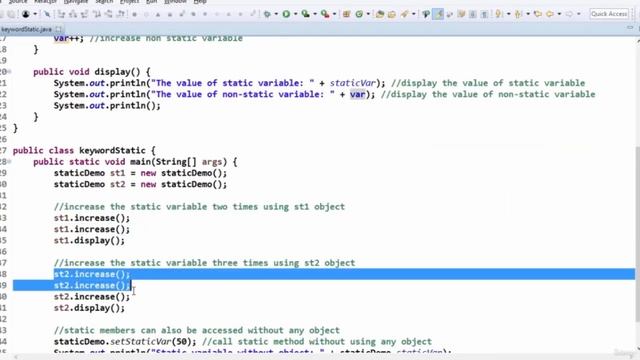The image size is (640, 360).
Task: Open the New Java Class dropdown arrow
Action: tap(368, 14)
